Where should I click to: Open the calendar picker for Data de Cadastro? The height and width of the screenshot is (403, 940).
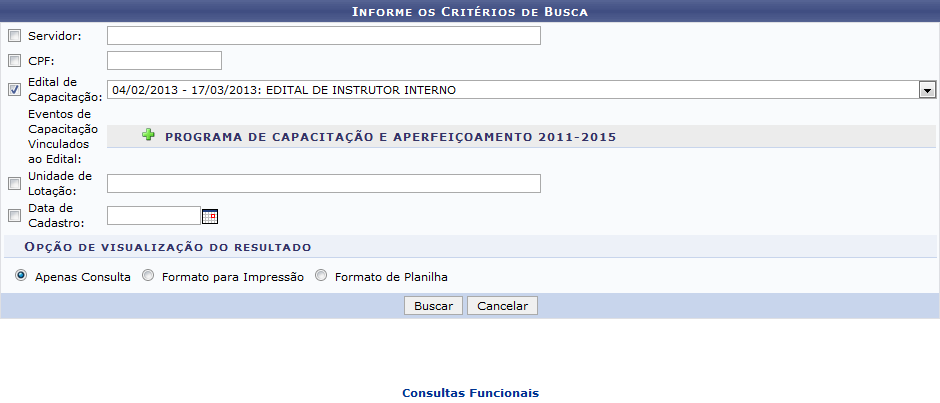tap(210, 215)
